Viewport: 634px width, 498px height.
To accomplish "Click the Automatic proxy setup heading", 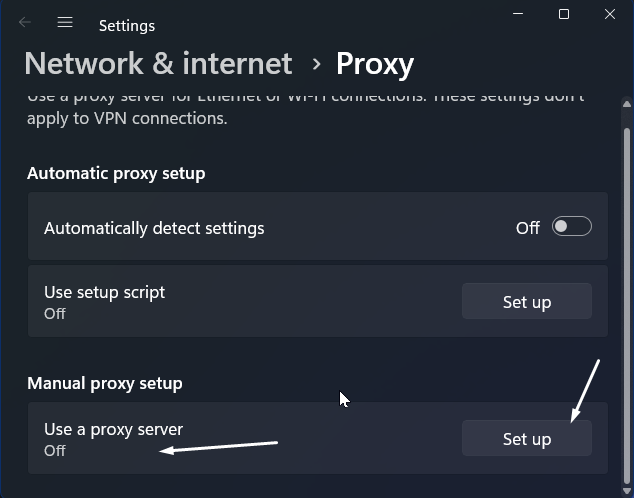I will (x=116, y=173).
